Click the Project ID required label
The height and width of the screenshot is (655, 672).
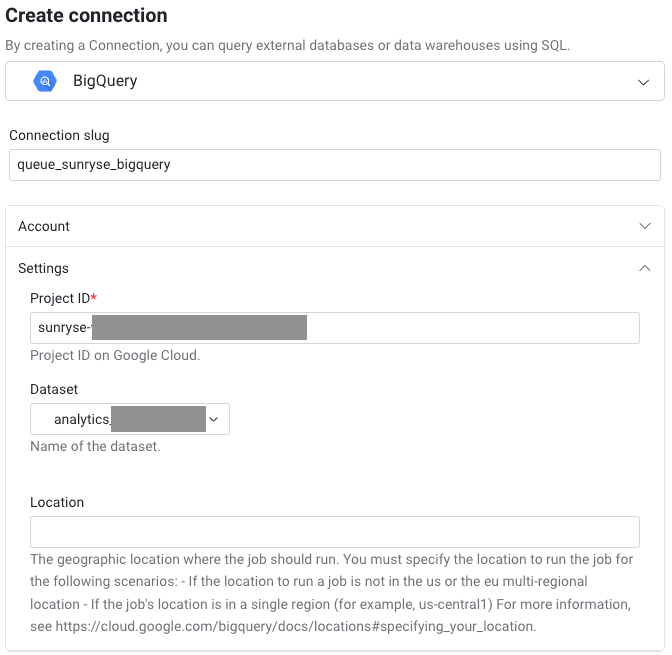point(63,298)
